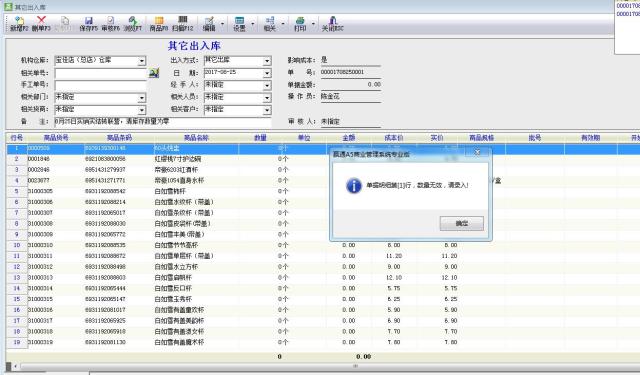
Task: Open the 机构仓库 warehouse dropdown
Action: 141,61
